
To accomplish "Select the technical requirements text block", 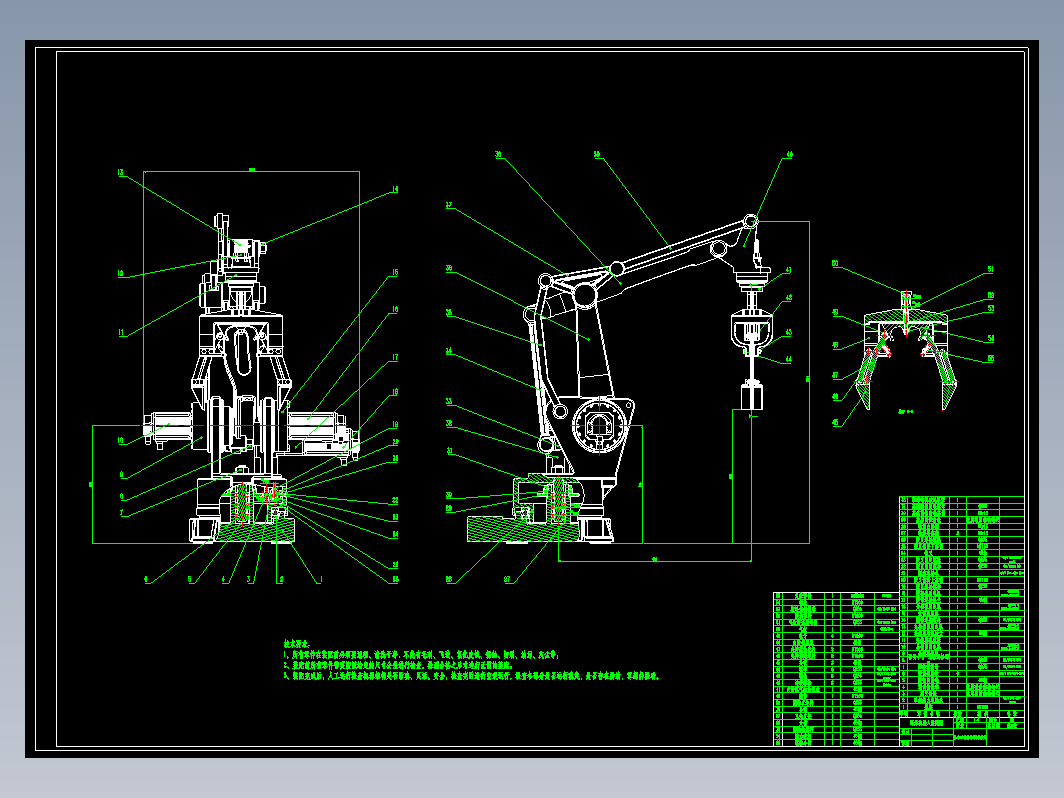I will click(x=472, y=660).
